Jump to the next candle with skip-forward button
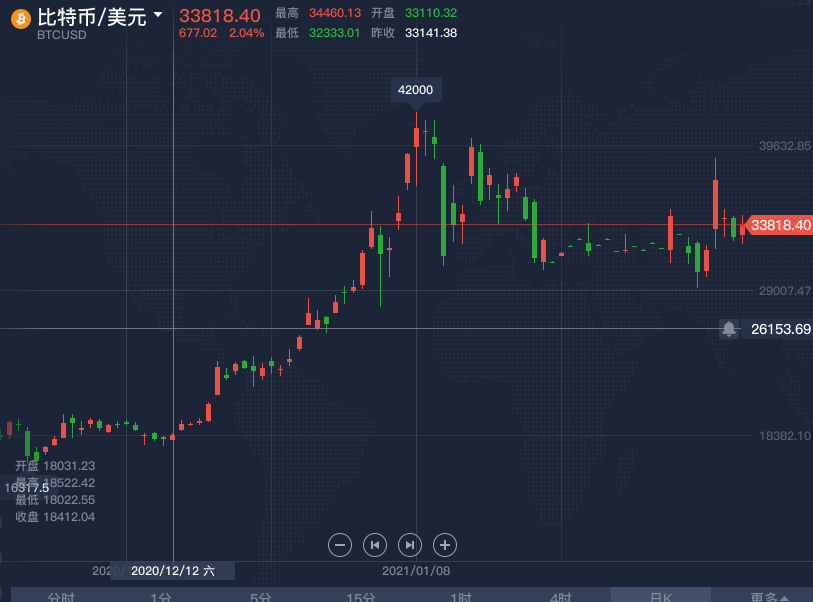 pyautogui.click(x=410, y=545)
